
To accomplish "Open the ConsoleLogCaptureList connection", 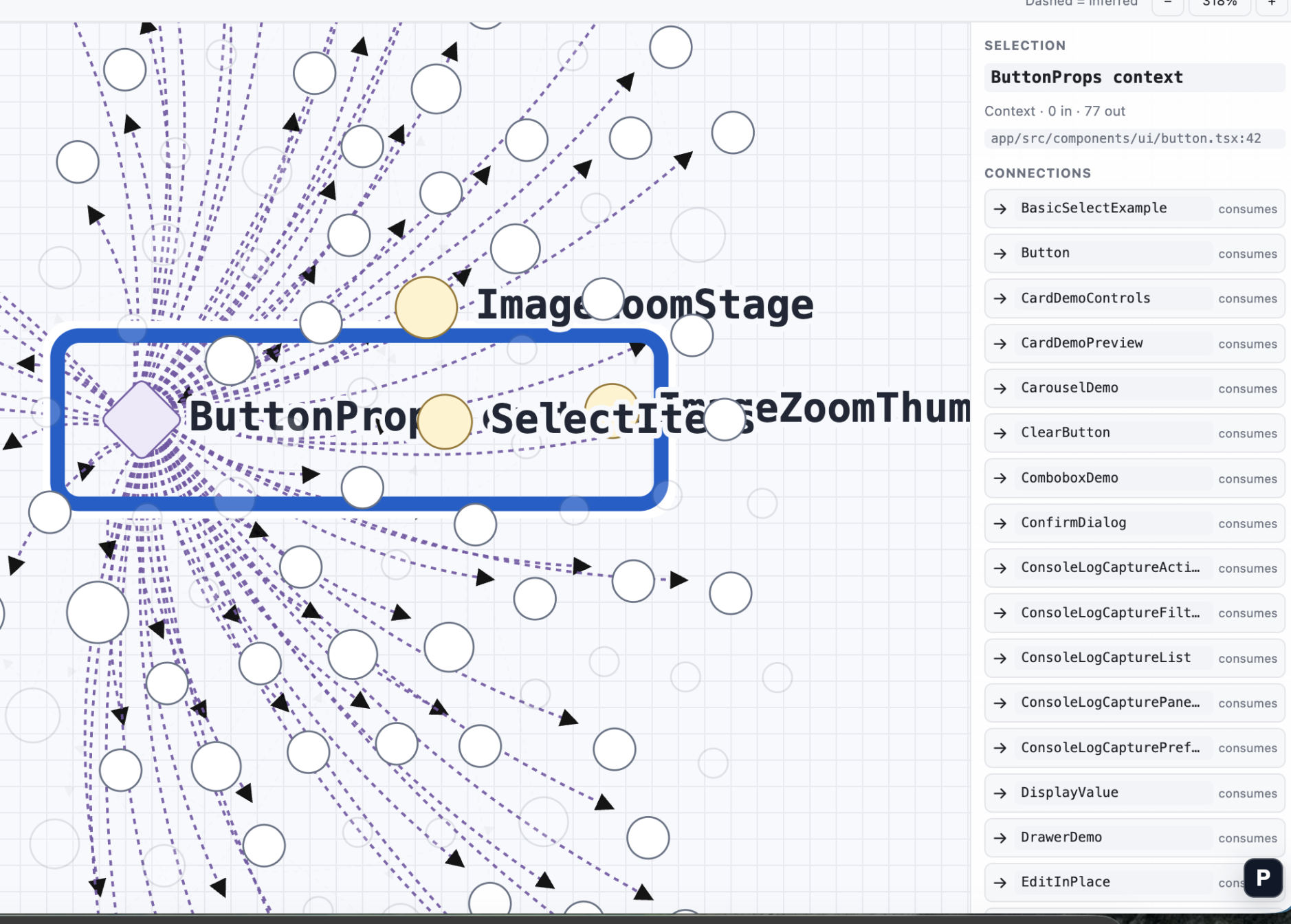I will [x=1134, y=658].
